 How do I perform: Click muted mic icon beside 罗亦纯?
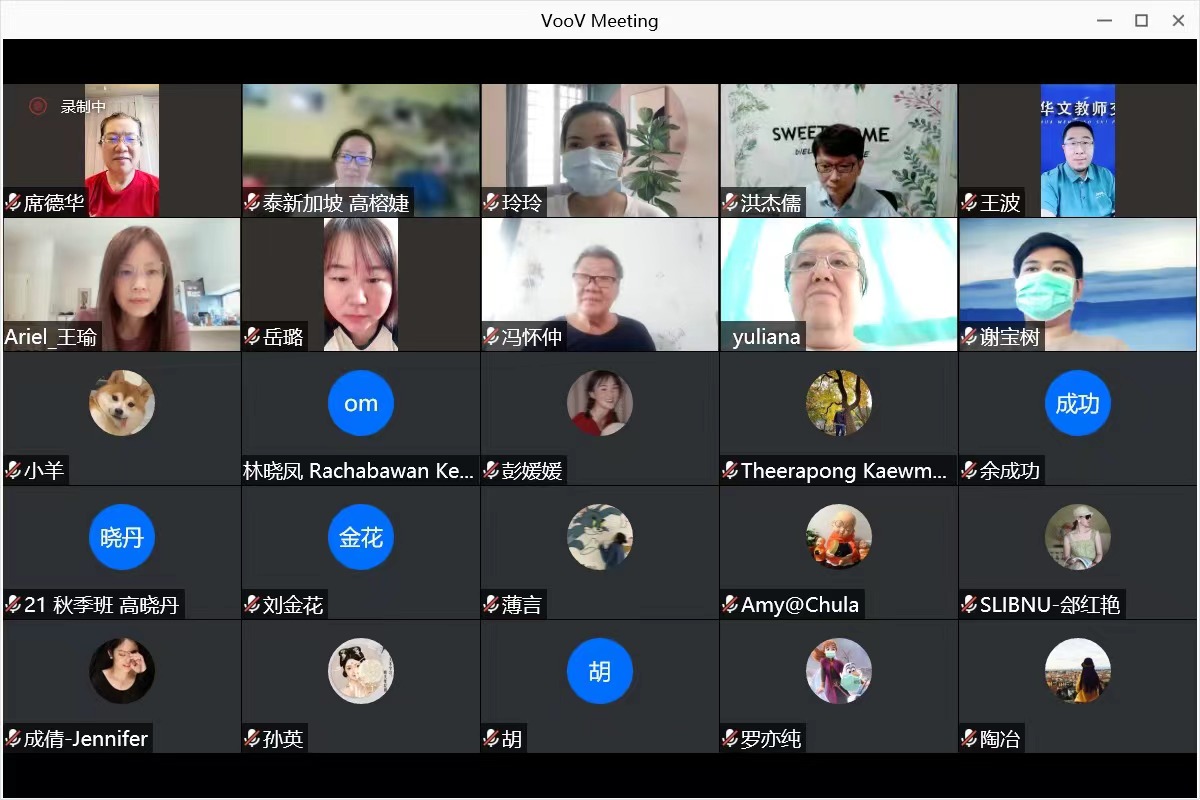[730, 739]
